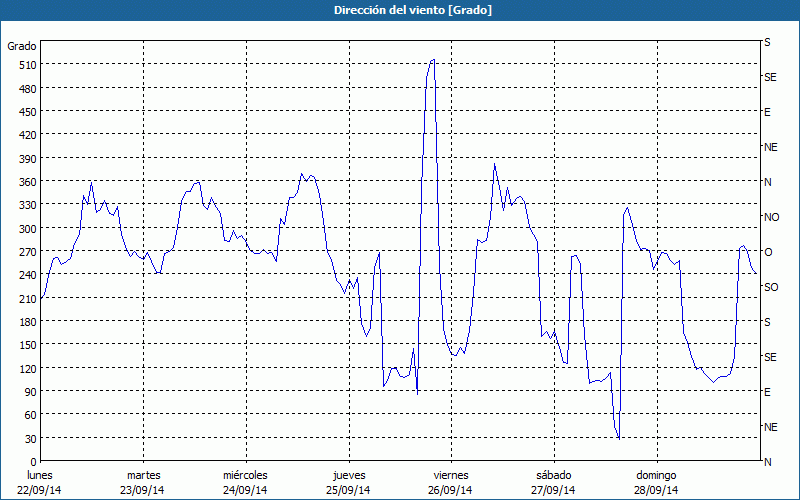Click the highest peak of the blue line
Image resolution: width=800 pixels, height=500 pixels.
pos(432,60)
